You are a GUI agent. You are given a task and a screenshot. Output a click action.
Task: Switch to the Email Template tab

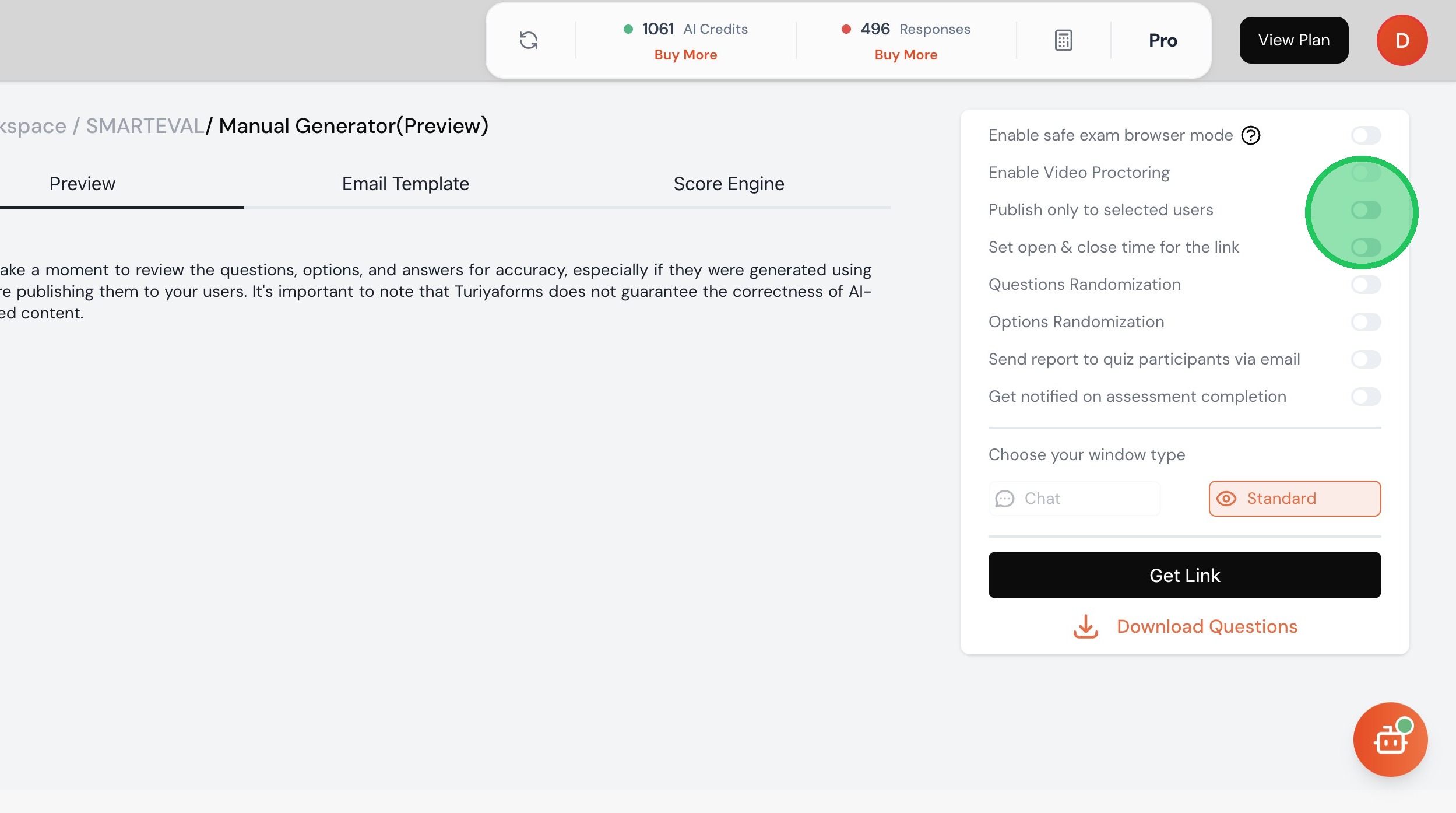405,184
